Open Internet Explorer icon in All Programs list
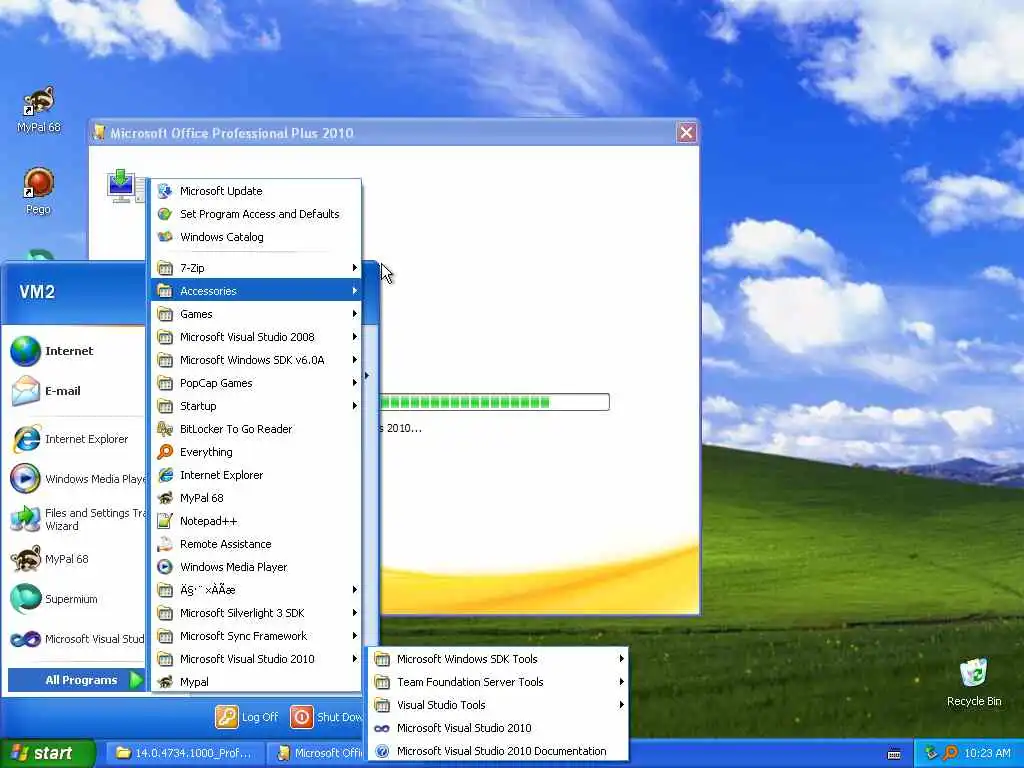The image size is (1024, 768). [165, 475]
